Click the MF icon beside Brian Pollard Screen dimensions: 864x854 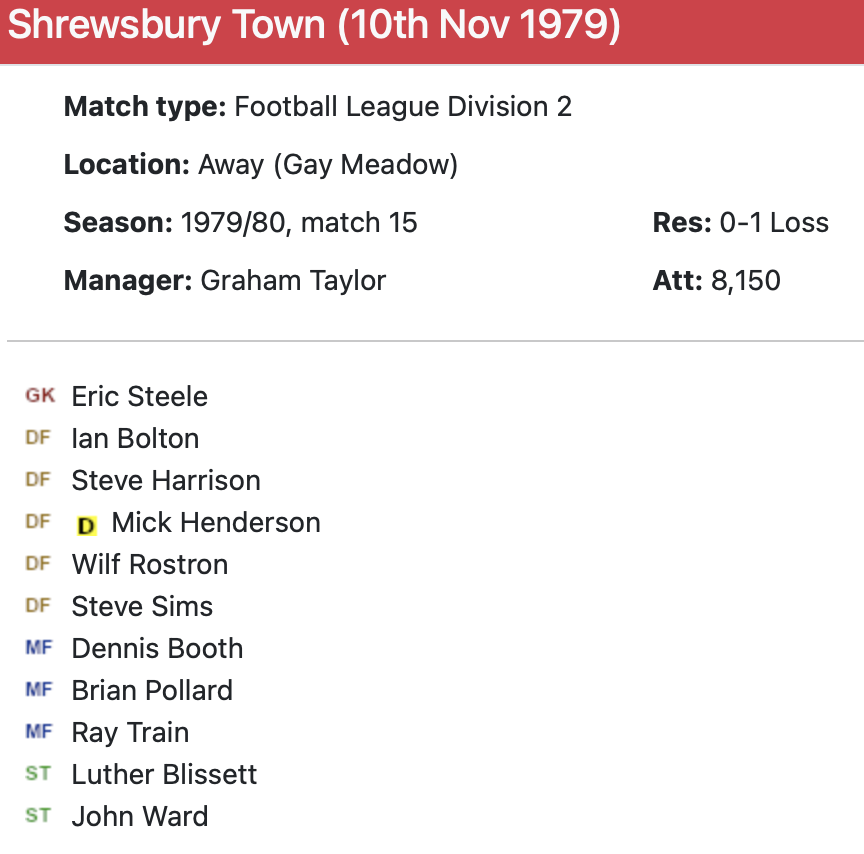pos(39,690)
